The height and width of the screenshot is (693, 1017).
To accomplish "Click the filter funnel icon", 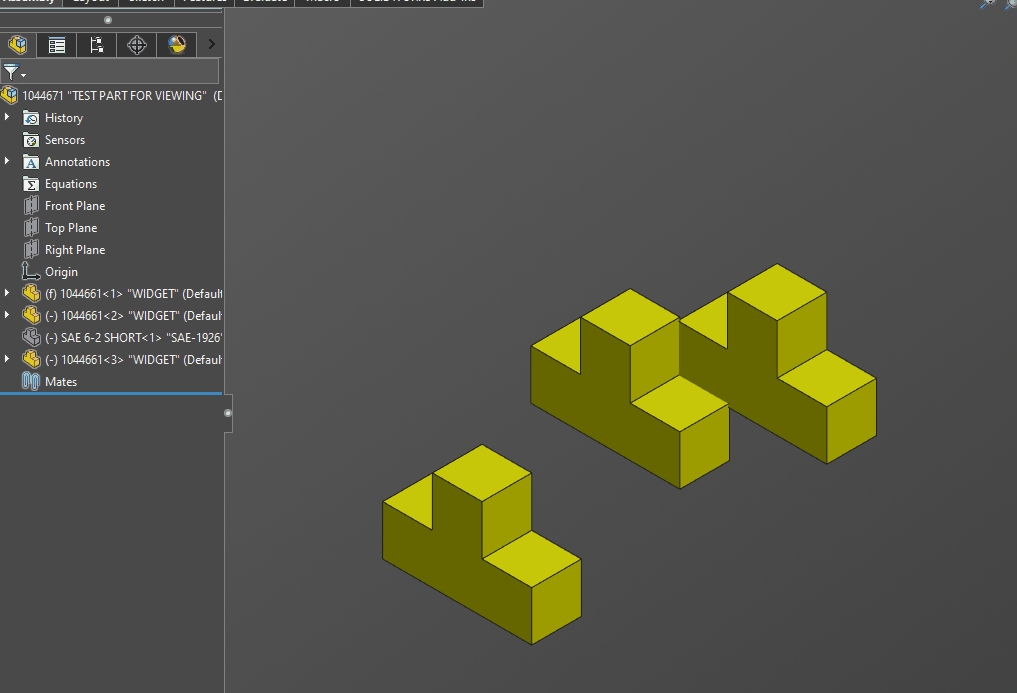I will coord(11,72).
